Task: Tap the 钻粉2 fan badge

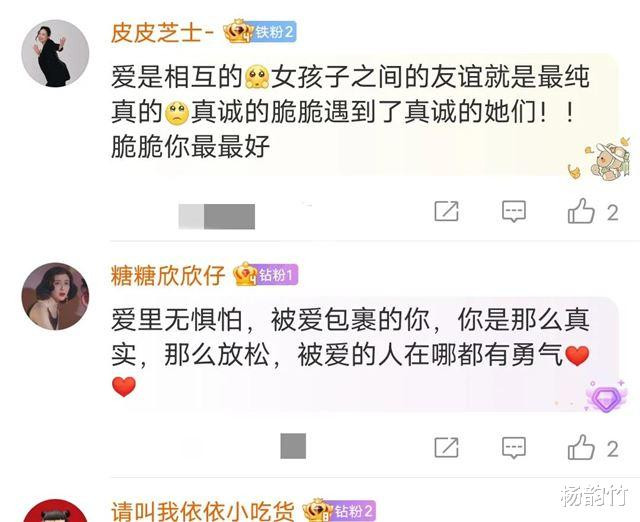Action: point(353,511)
